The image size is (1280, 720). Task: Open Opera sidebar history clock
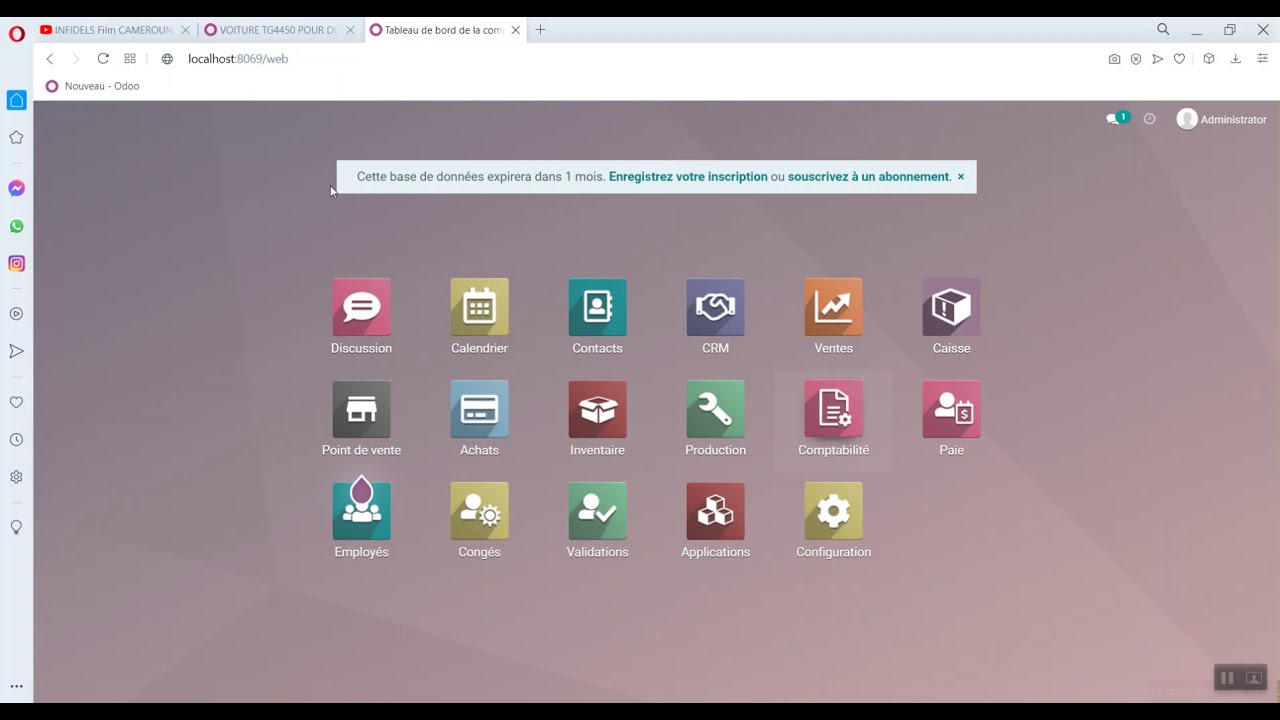[17, 440]
